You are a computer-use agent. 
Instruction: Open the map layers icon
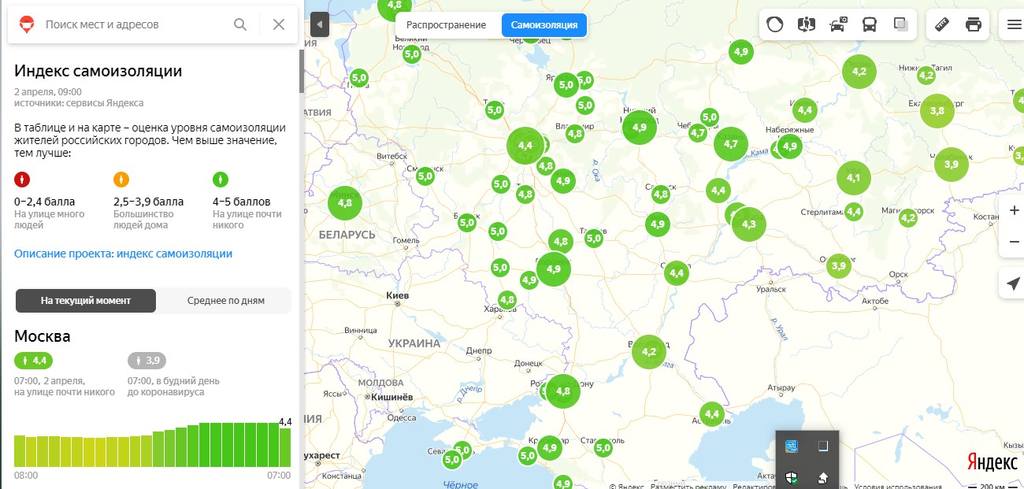pos(901,25)
